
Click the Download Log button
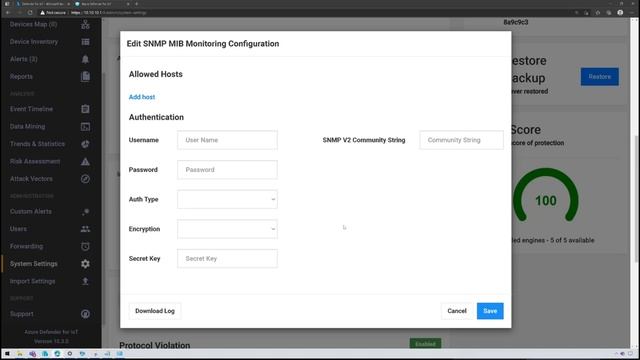click(155, 311)
